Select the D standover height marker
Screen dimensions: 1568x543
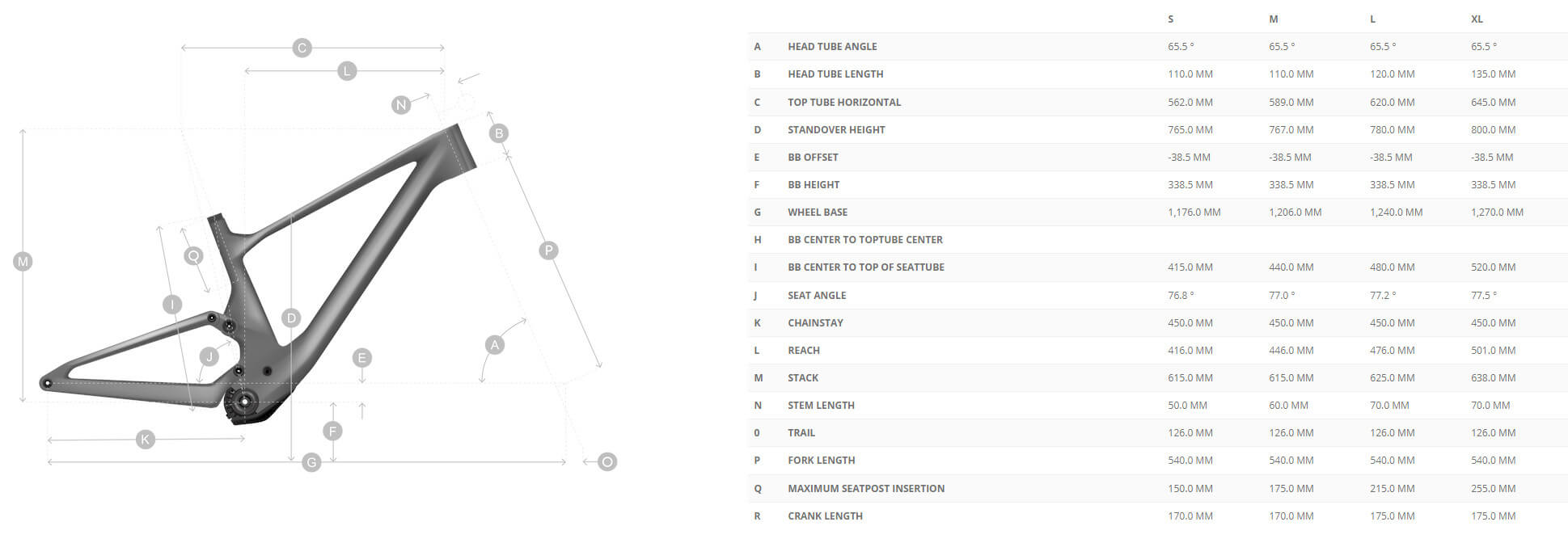click(x=291, y=318)
